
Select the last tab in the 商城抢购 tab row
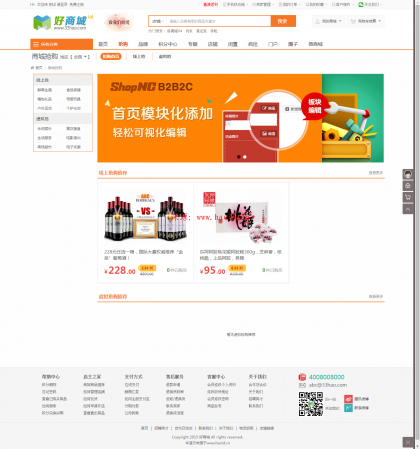pyautogui.click(x=165, y=57)
